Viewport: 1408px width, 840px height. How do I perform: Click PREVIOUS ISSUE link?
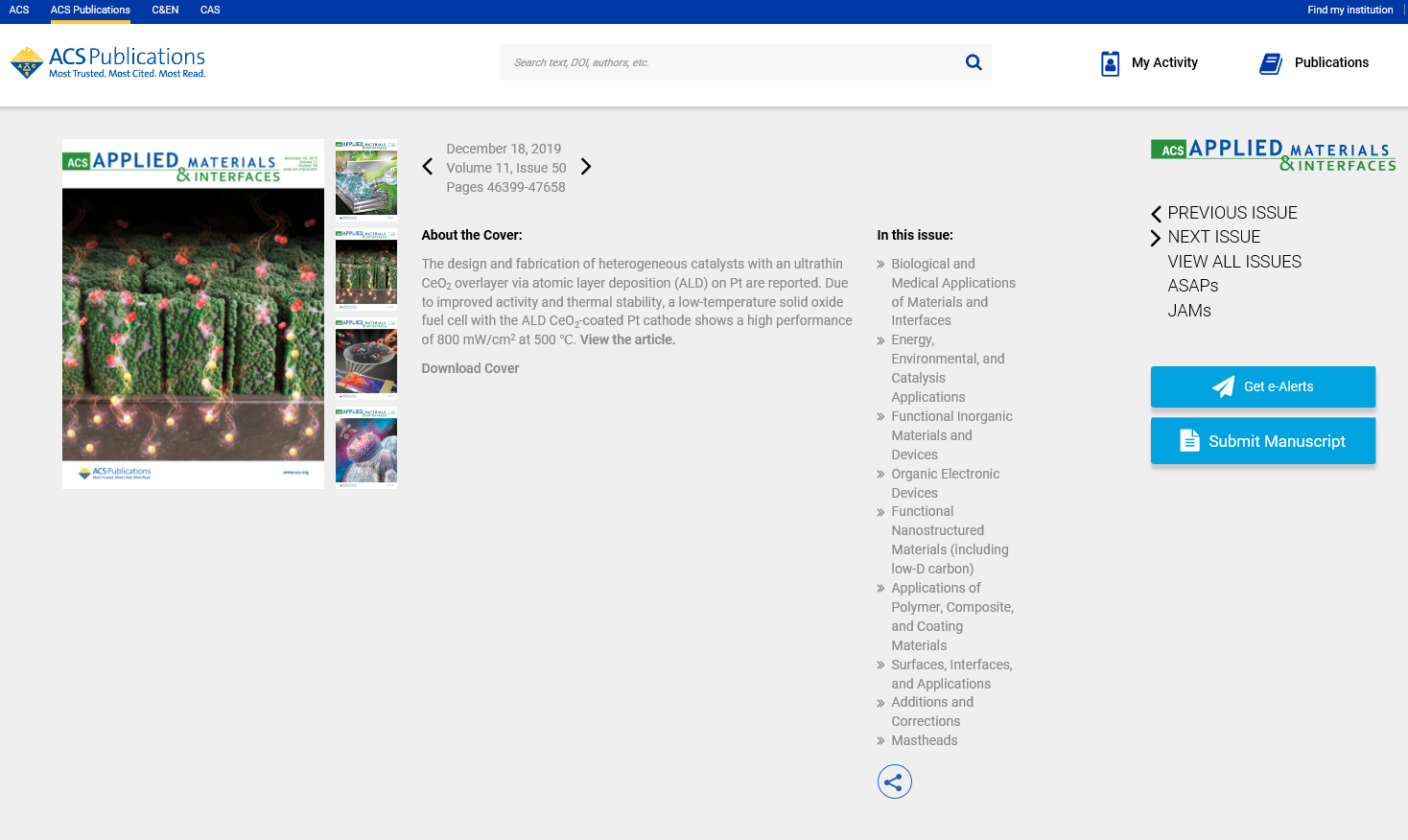(1232, 213)
